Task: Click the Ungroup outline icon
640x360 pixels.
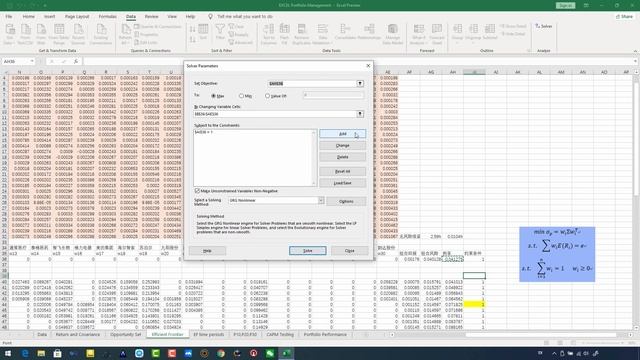Action: coord(473,33)
